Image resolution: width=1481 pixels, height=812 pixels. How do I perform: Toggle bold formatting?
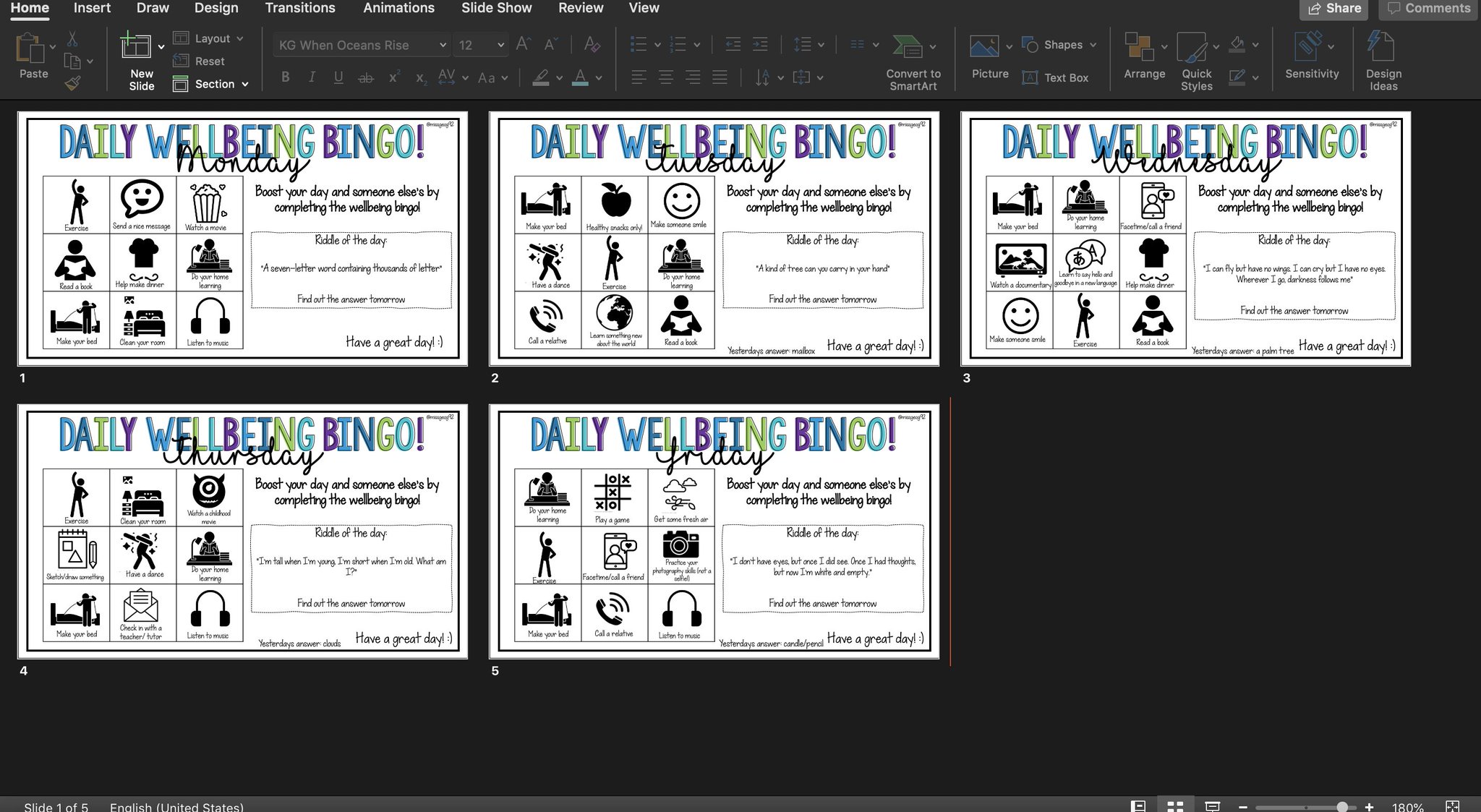(x=285, y=77)
